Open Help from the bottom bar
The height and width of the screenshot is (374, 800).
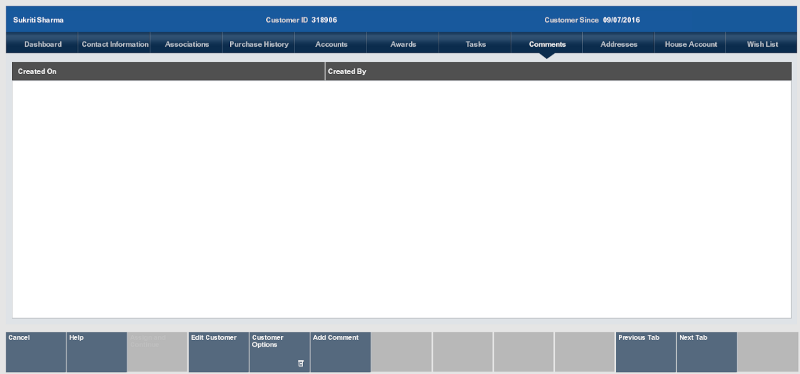[97, 352]
